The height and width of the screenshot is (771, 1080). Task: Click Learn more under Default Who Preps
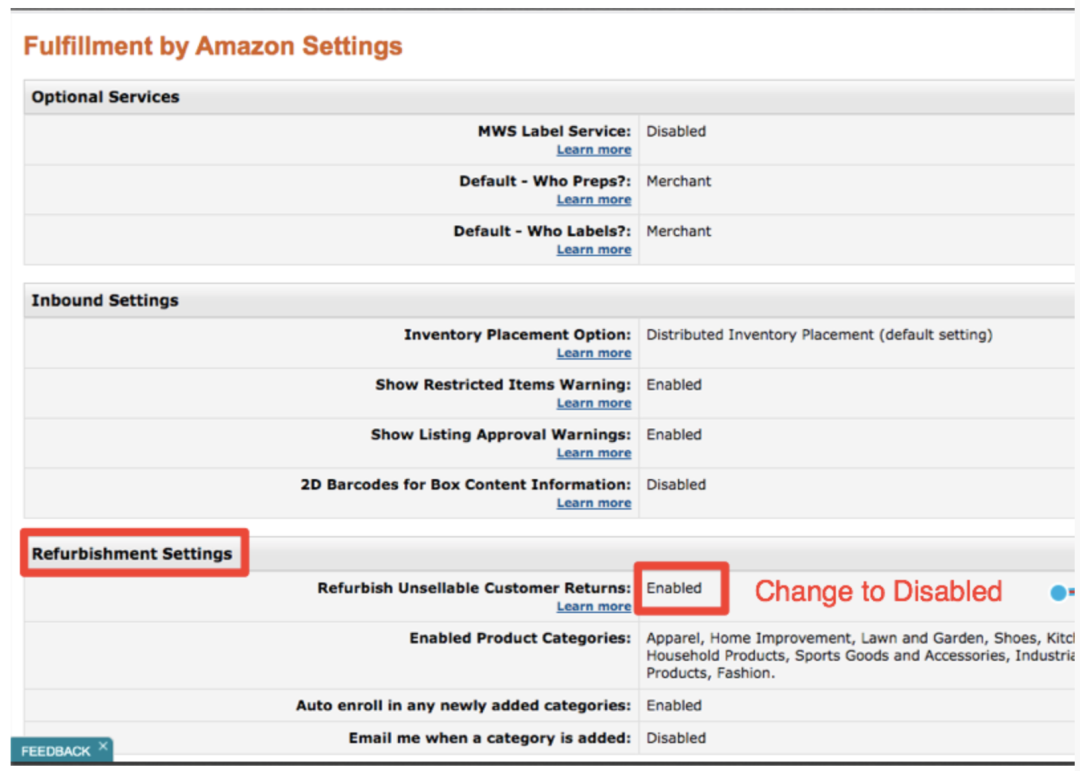pyautogui.click(x=594, y=200)
